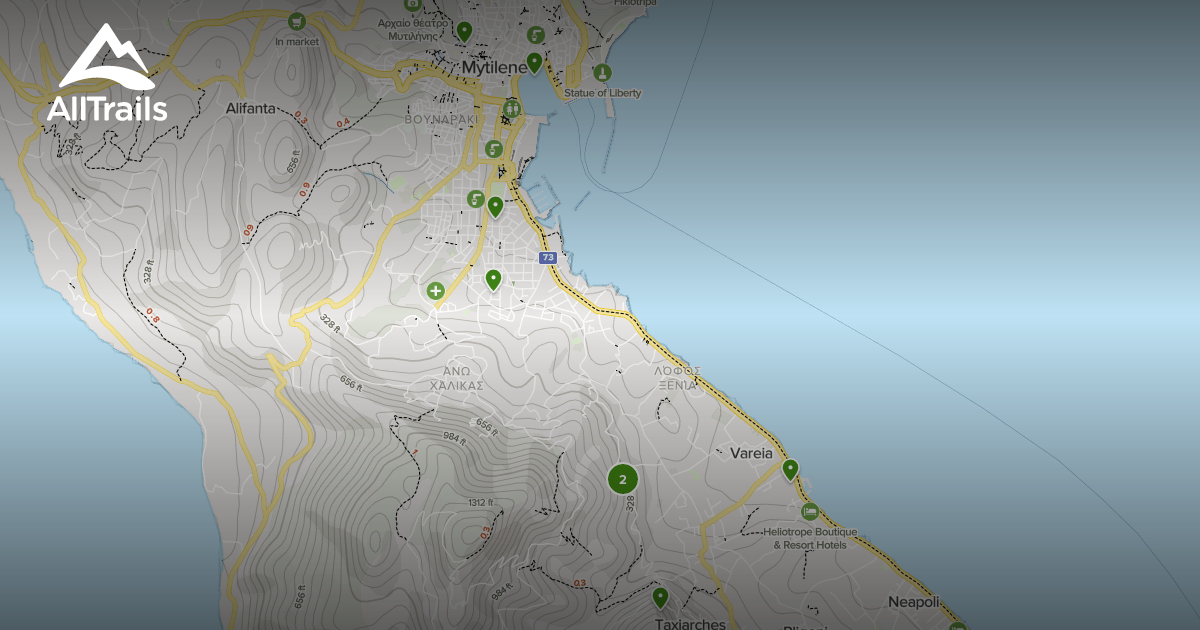The image size is (1200, 630).
Task: Select the hospital plus icon on the map
Action: (436, 290)
